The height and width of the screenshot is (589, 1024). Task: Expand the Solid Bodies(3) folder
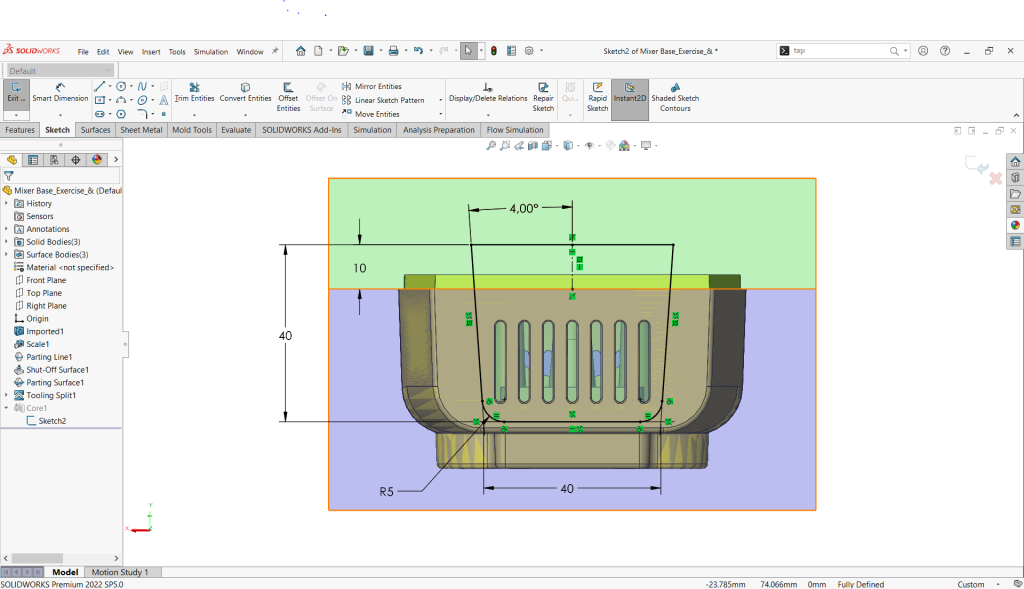6,242
